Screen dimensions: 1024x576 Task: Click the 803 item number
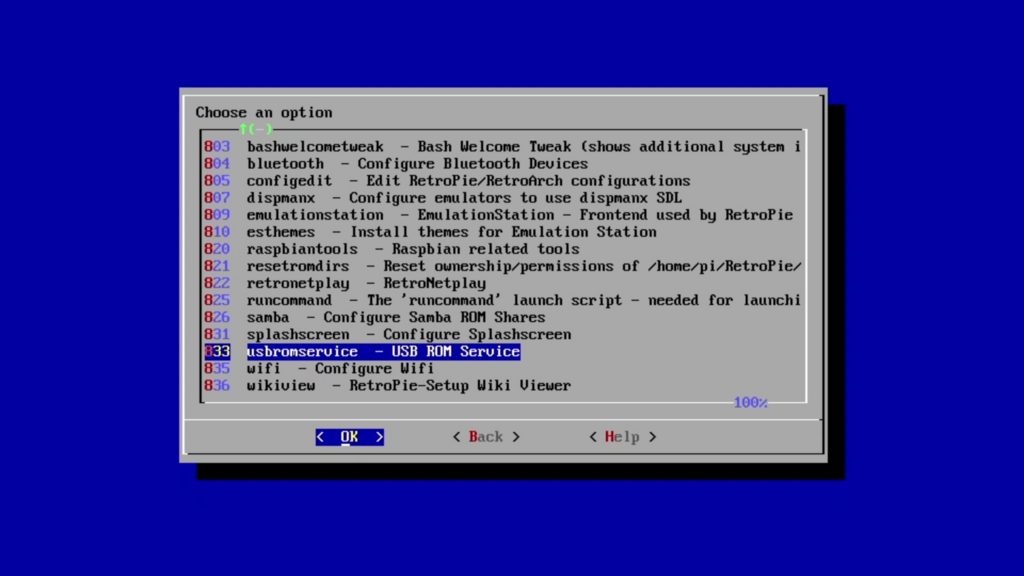[217, 147]
